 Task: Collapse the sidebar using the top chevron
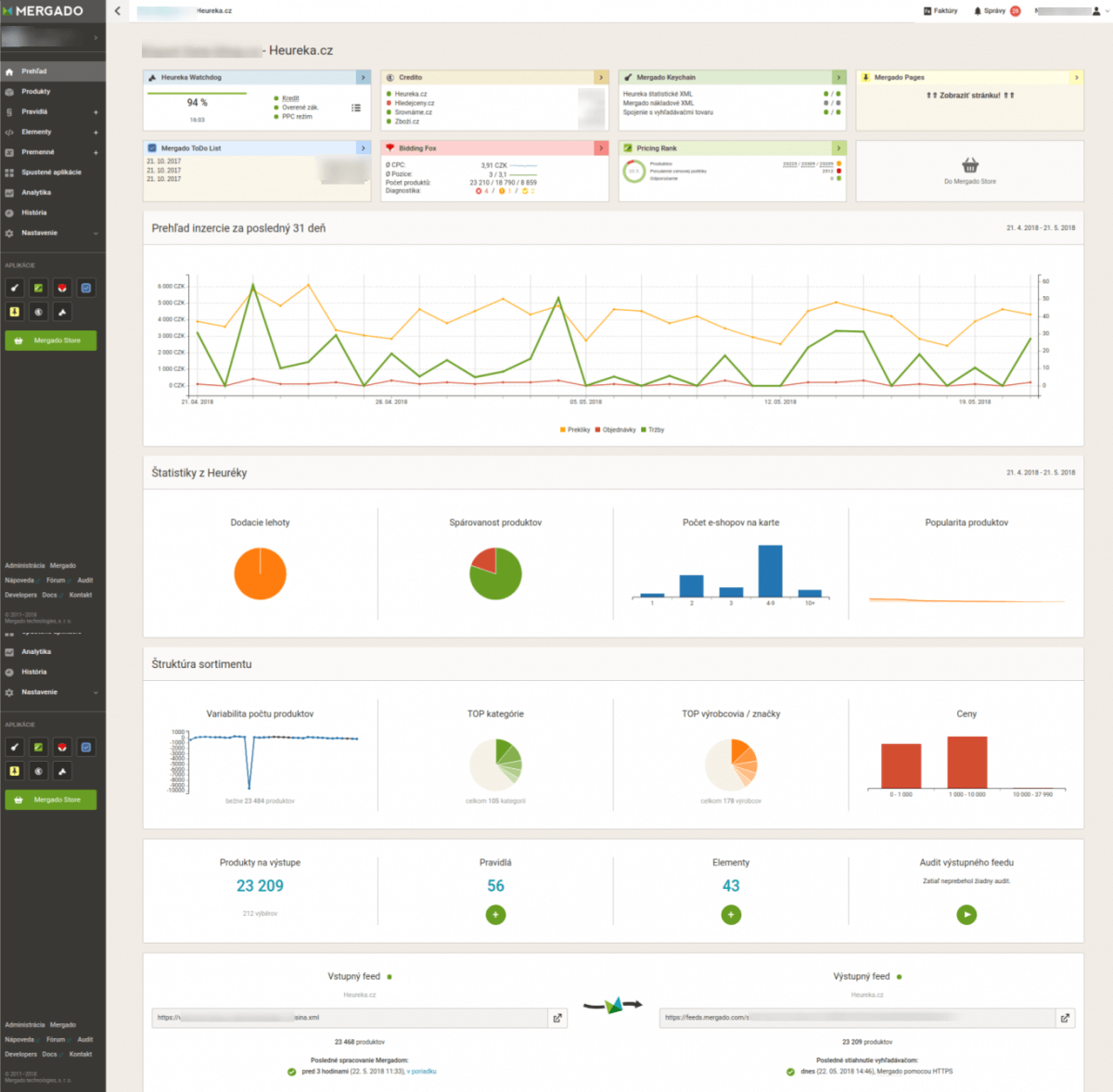(118, 11)
